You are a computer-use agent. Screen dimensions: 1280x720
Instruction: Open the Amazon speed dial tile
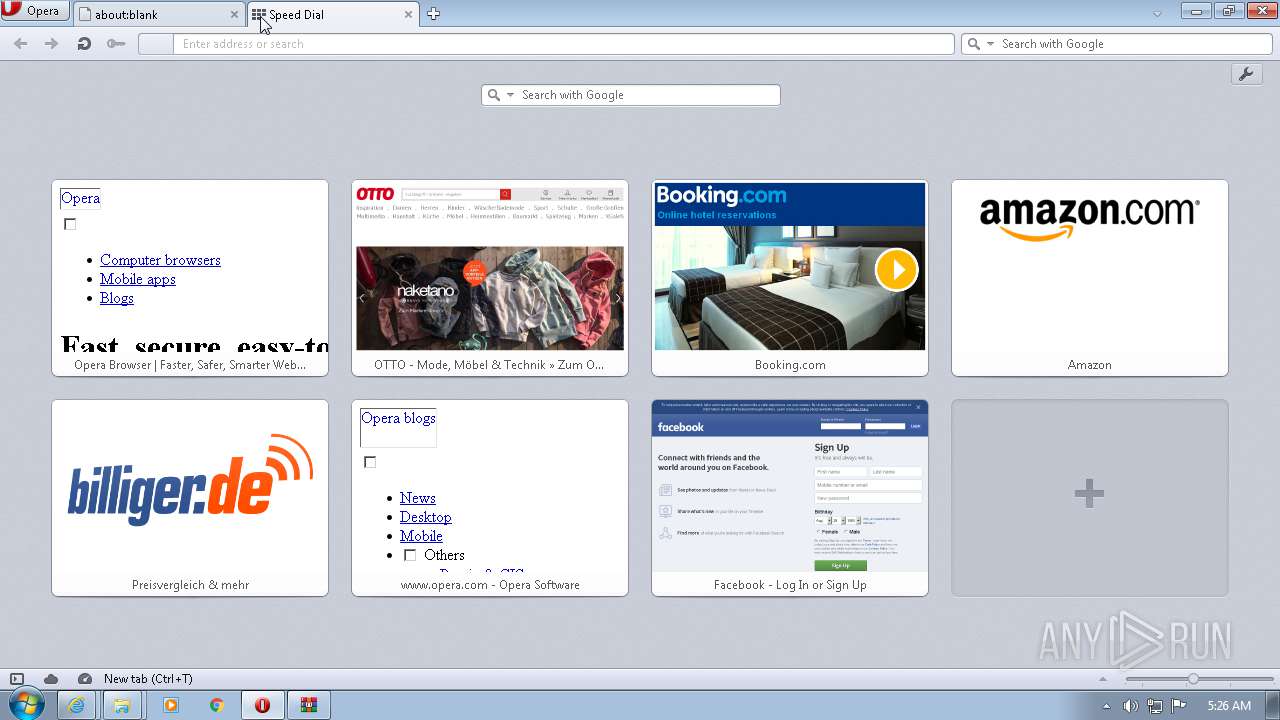click(x=1090, y=278)
